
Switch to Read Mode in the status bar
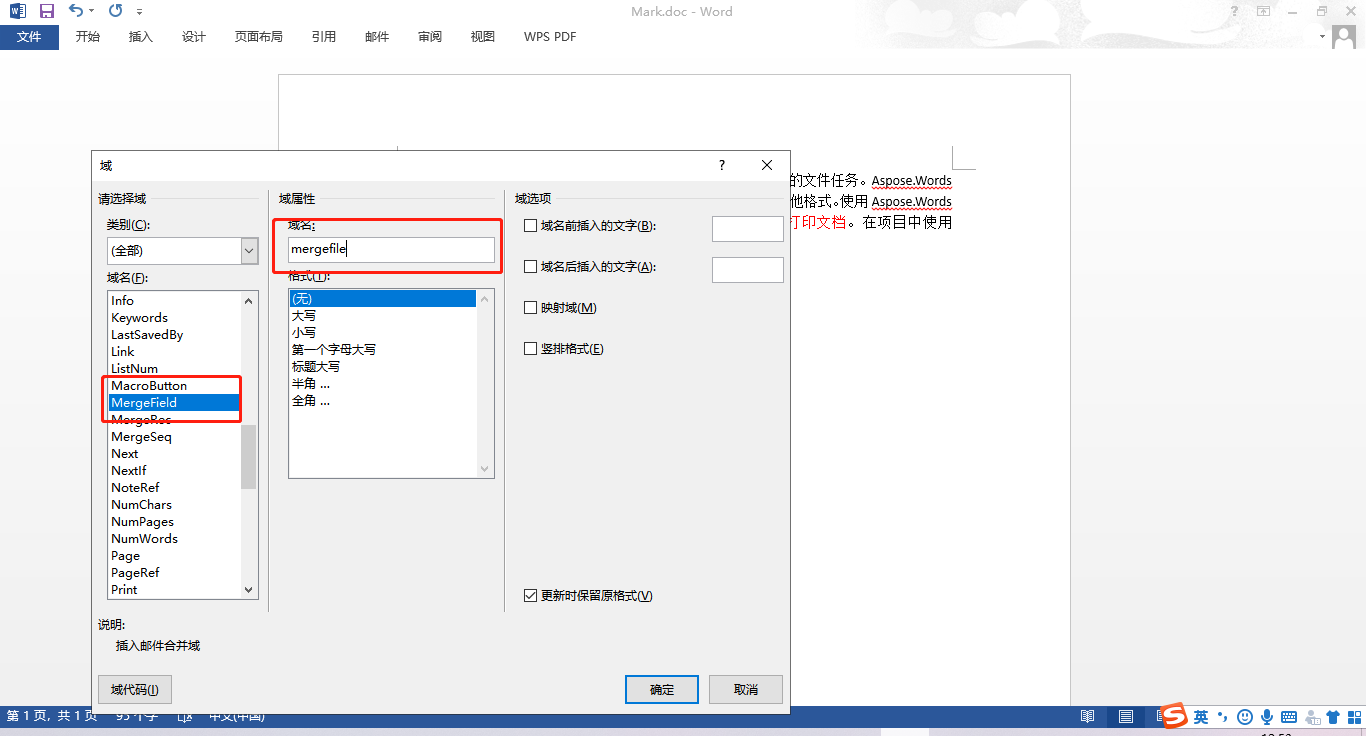click(x=1087, y=715)
